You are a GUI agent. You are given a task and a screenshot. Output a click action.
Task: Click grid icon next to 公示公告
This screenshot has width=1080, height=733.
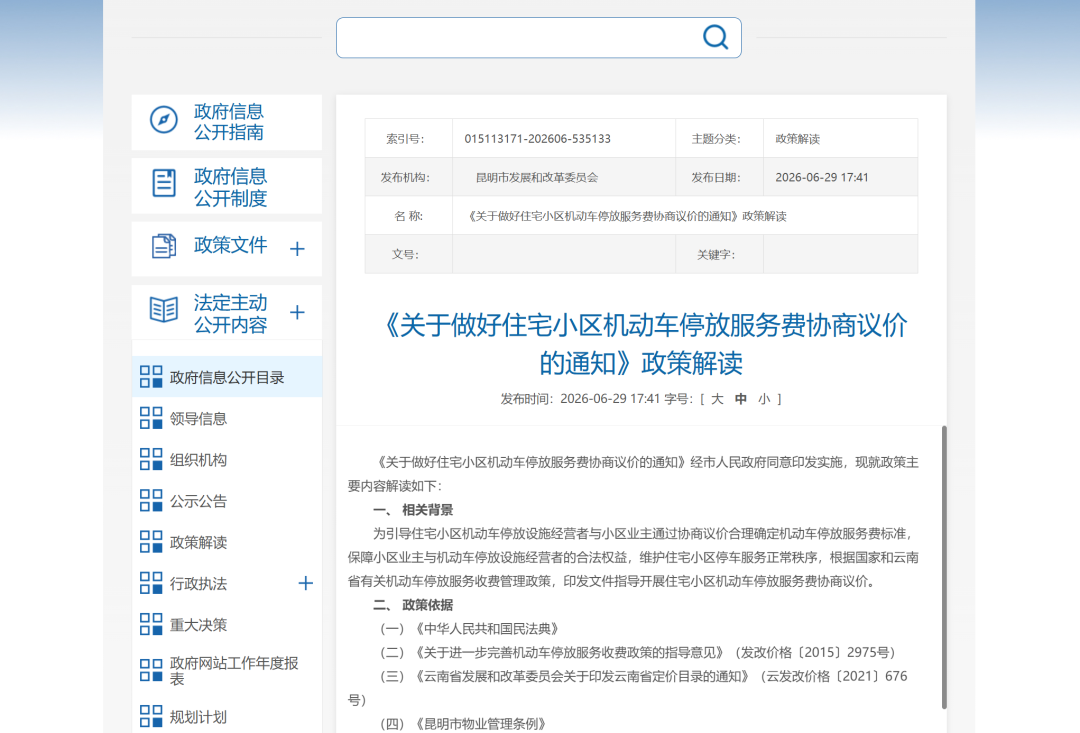[151, 501]
